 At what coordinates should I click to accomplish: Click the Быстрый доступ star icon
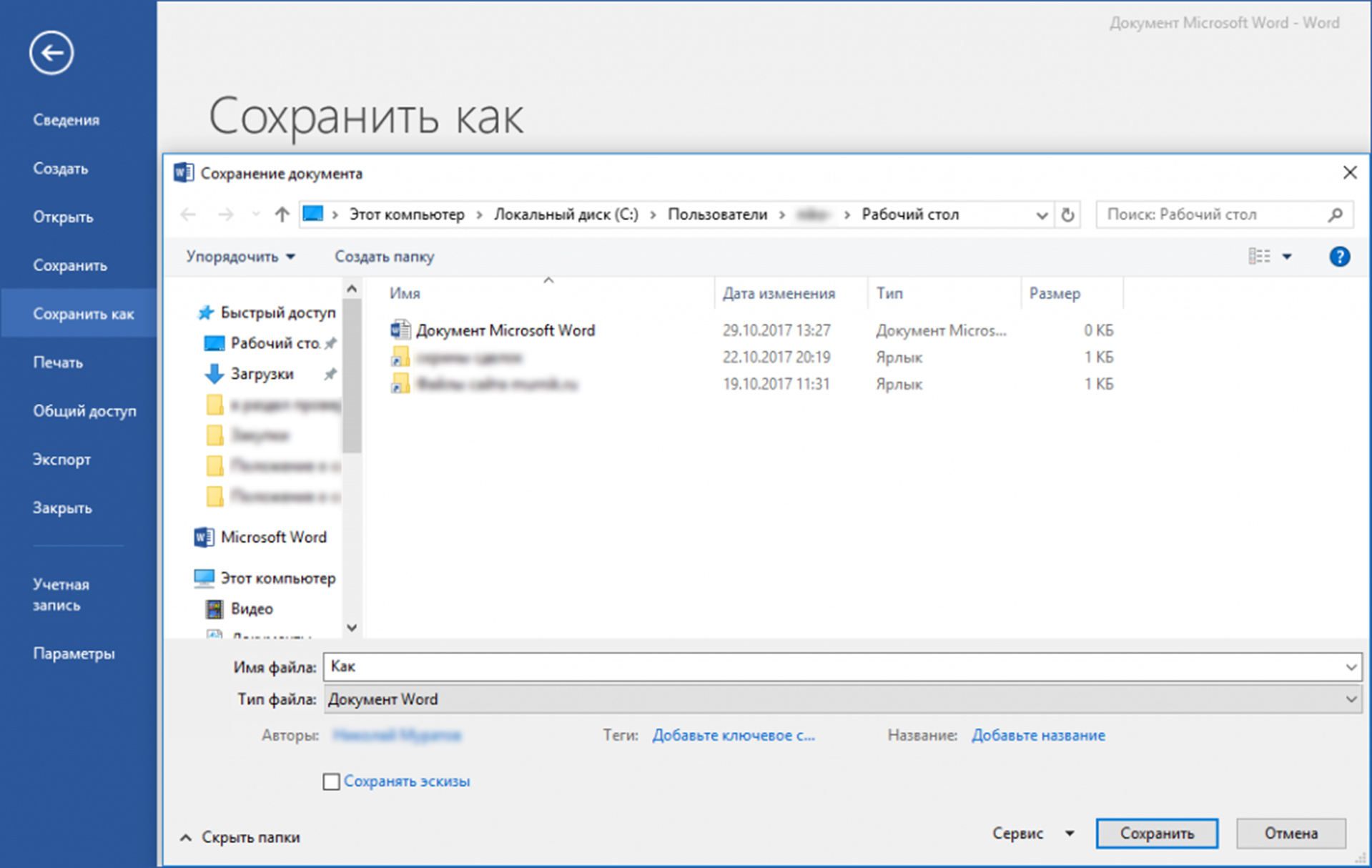[x=205, y=312]
